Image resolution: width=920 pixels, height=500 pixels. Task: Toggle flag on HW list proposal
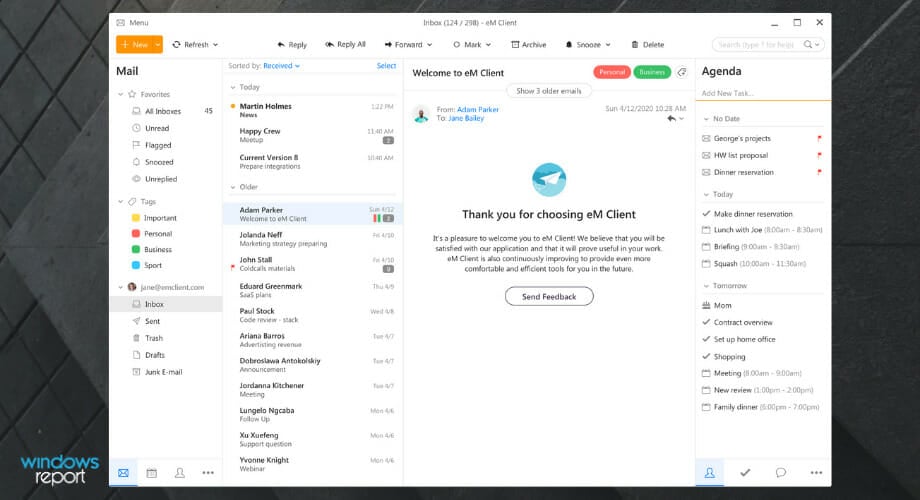[819, 156]
